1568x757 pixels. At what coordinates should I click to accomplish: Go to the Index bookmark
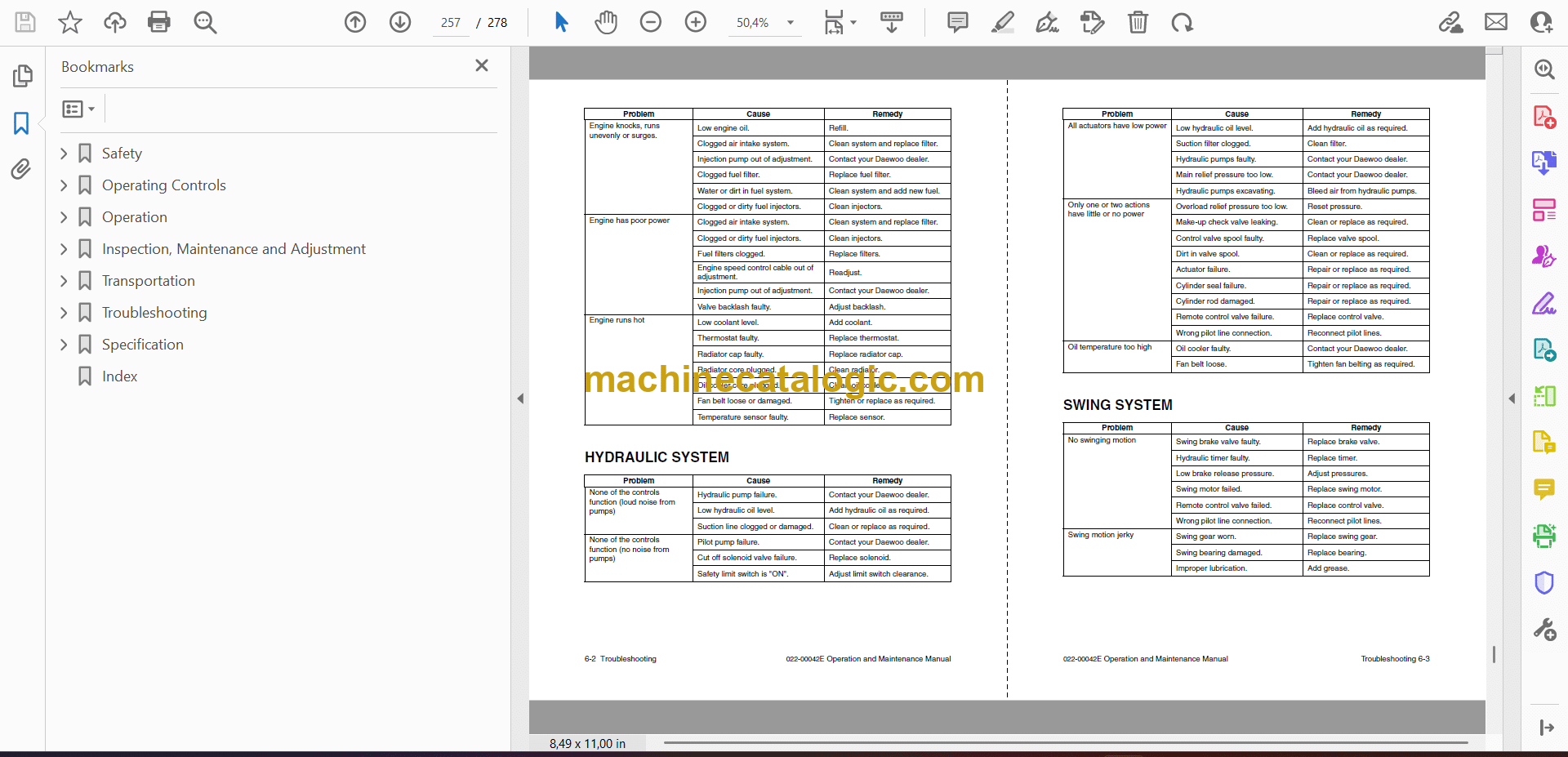119,376
